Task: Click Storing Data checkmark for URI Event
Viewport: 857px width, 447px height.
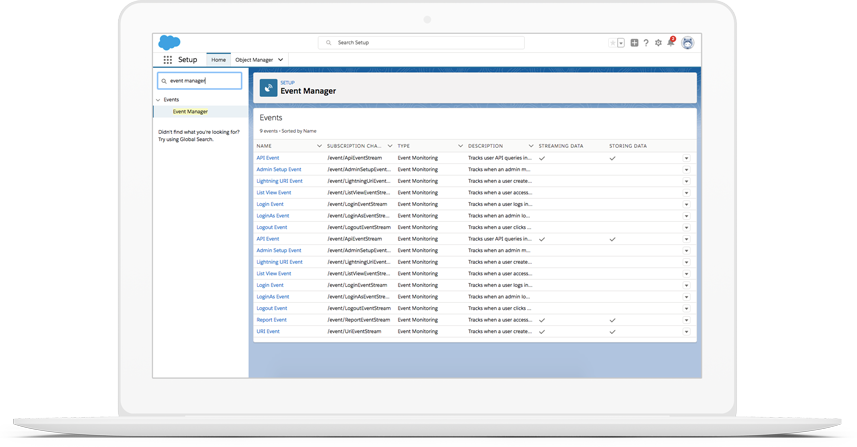Action: pos(613,332)
